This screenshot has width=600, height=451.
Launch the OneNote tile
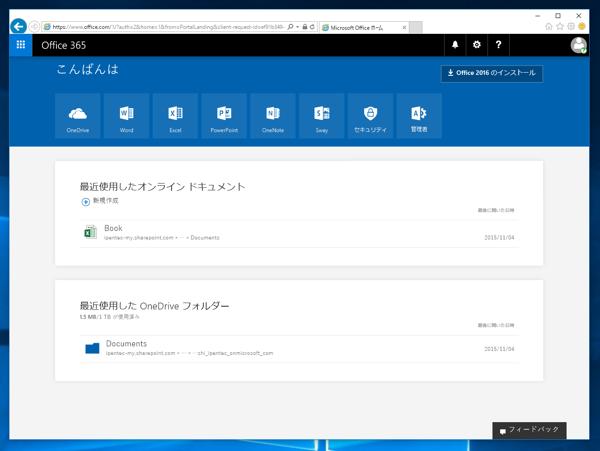tap(273, 116)
